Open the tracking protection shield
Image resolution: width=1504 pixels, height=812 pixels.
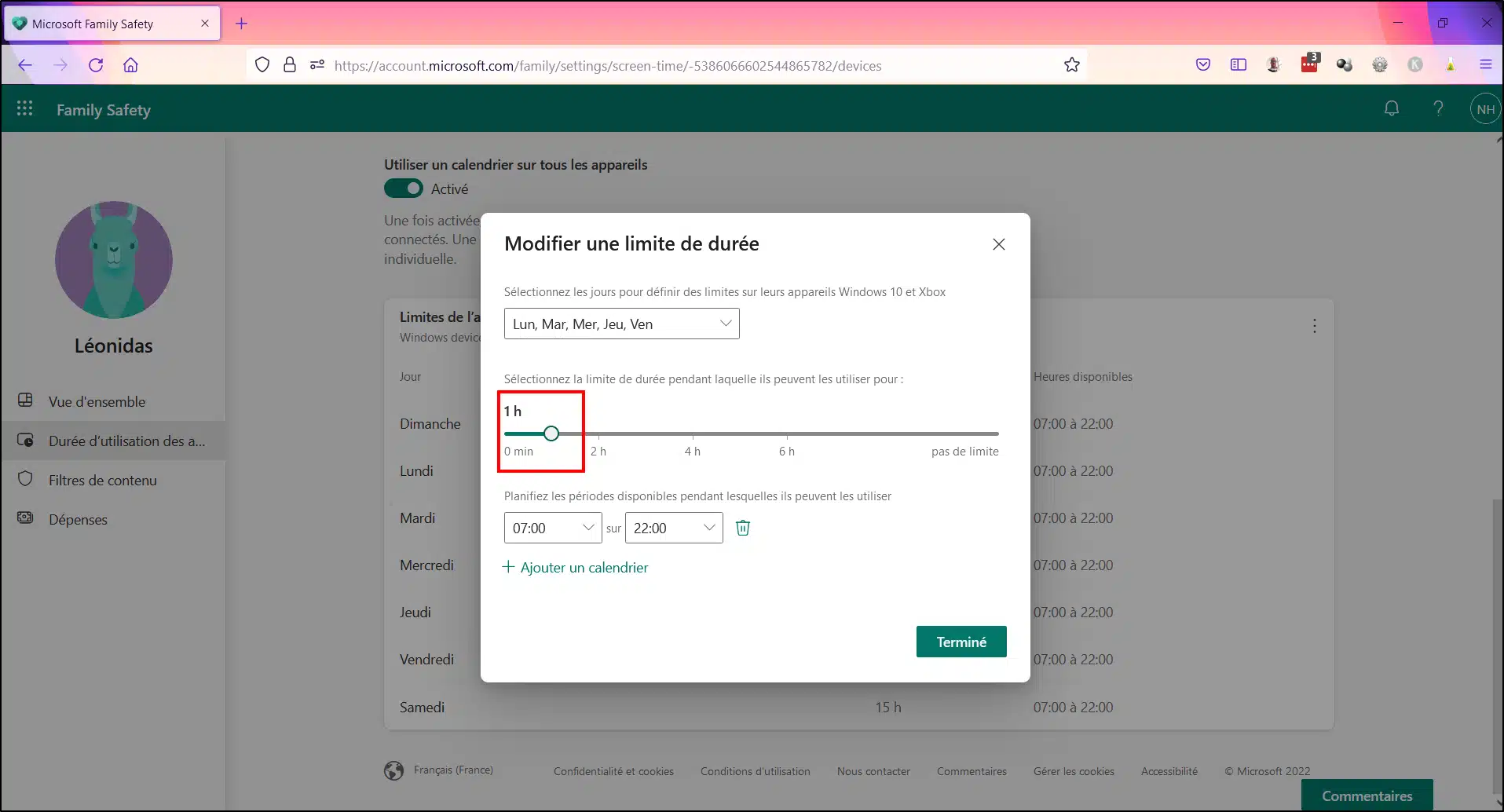click(x=262, y=65)
